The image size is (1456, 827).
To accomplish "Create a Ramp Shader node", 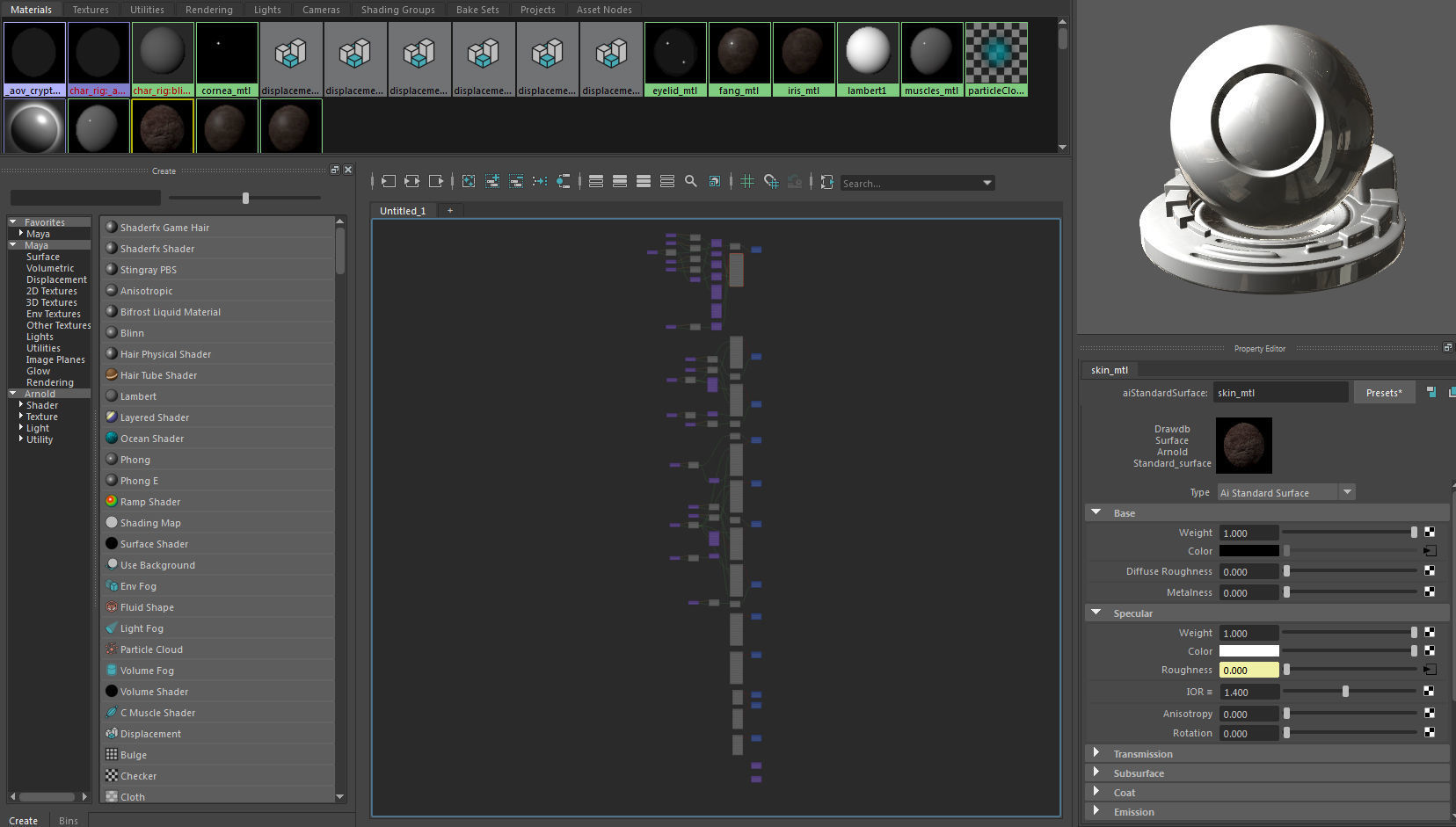I will tap(217, 502).
